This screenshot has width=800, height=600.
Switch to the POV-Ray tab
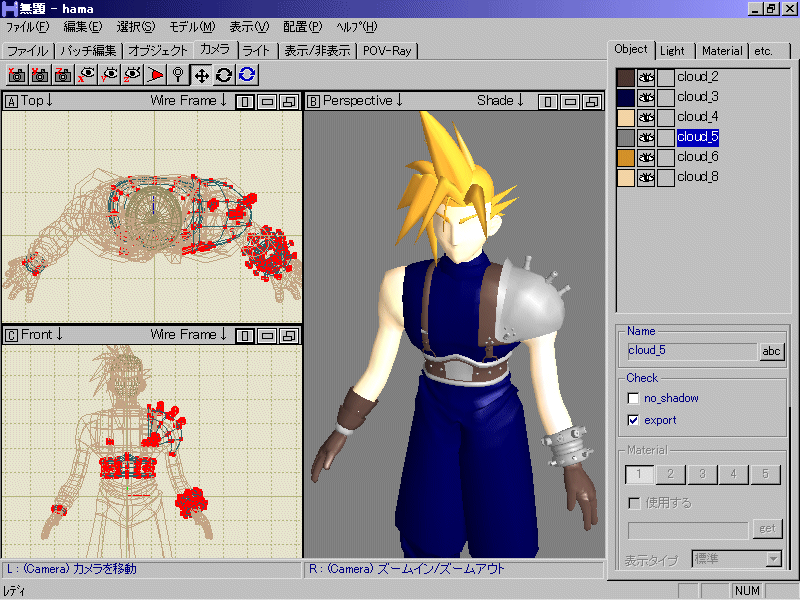[x=387, y=51]
